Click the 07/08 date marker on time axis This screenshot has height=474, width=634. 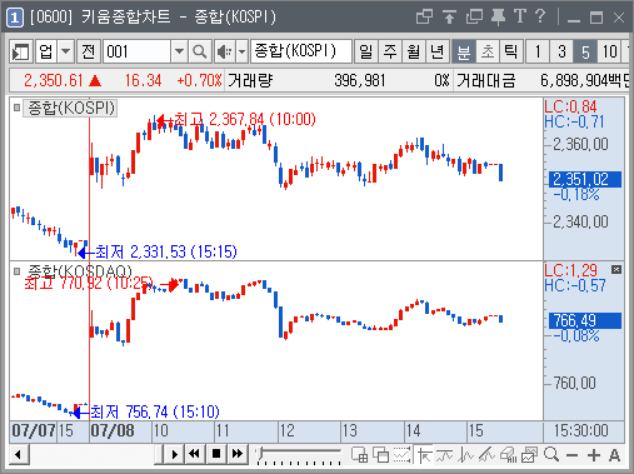pos(113,431)
